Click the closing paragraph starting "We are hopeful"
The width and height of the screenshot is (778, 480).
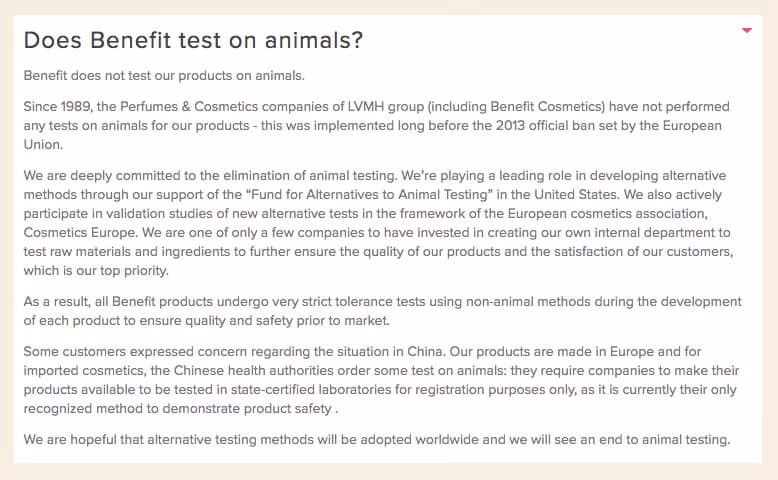click(377, 439)
